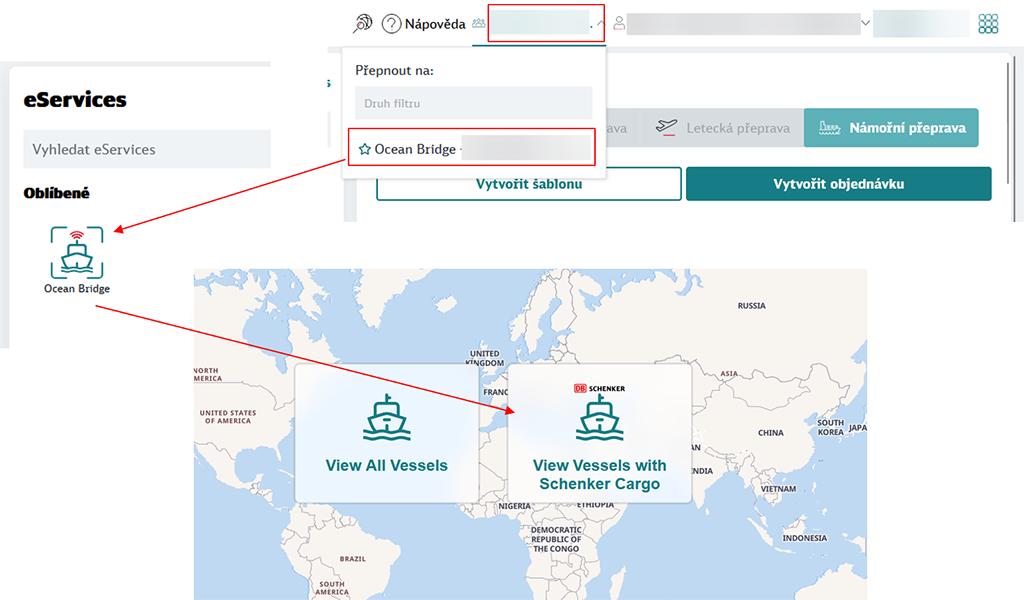Image resolution: width=1024 pixels, height=600 pixels.
Task: Click Vytvořit objednávku button
Action: [x=839, y=184]
